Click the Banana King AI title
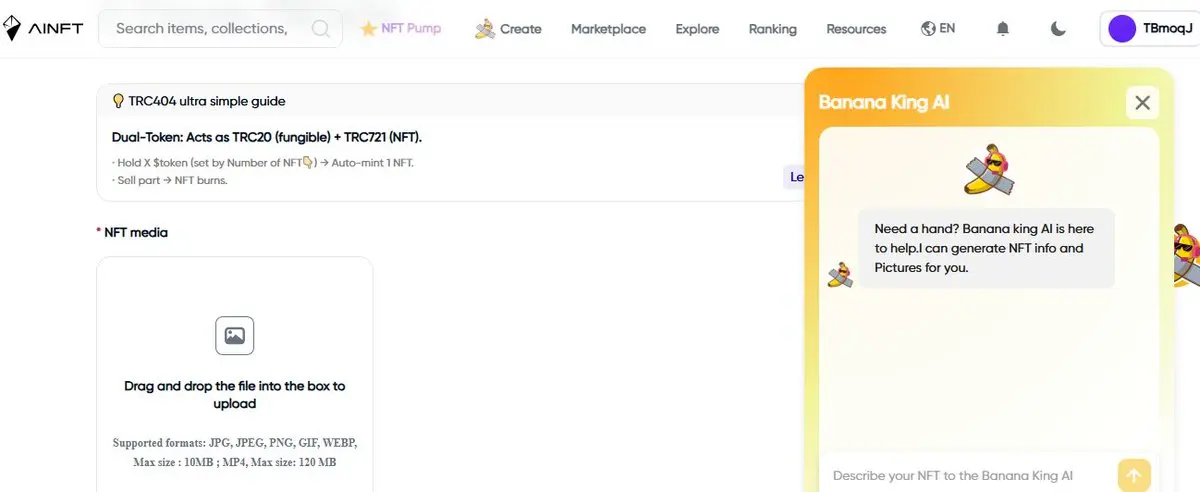1200x492 pixels. pyautogui.click(x=883, y=102)
